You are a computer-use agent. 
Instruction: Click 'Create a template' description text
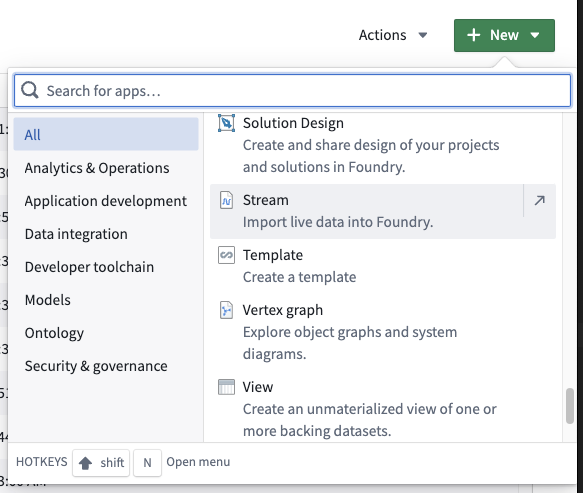[x=299, y=277]
